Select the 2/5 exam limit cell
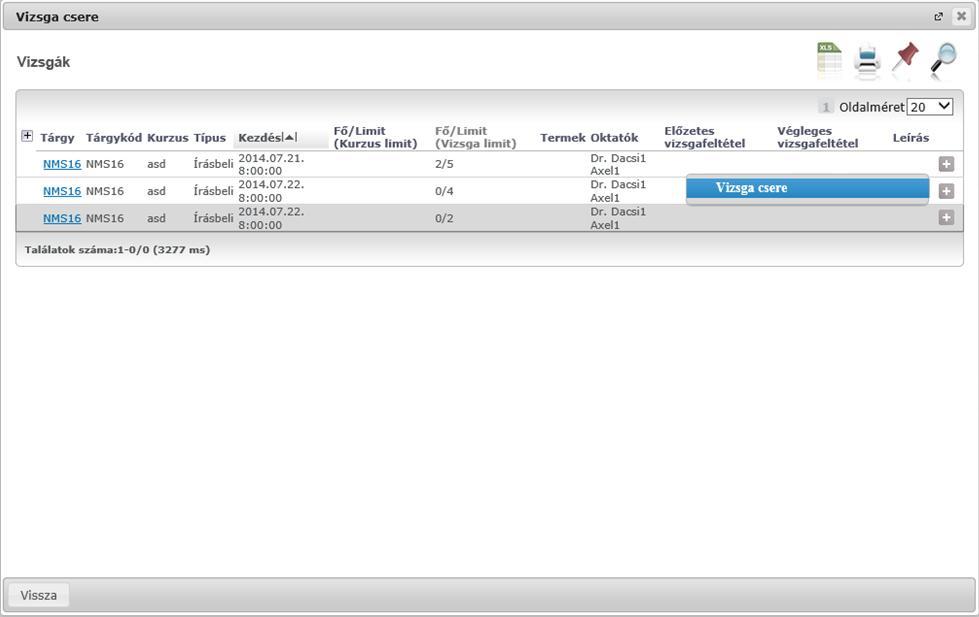Screen dimensions: 979x617 click(x=444, y=164)
